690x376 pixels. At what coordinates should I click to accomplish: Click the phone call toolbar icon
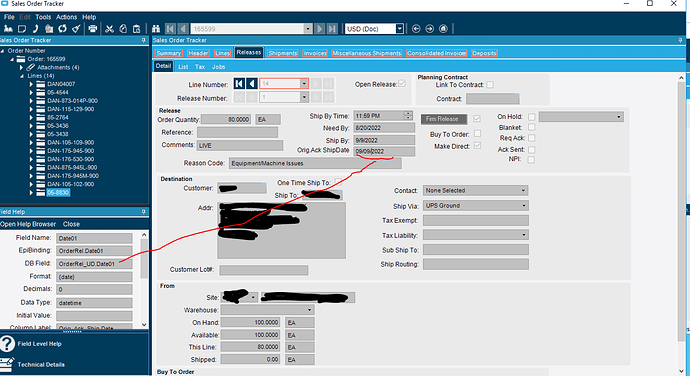[x=35, y=29]
